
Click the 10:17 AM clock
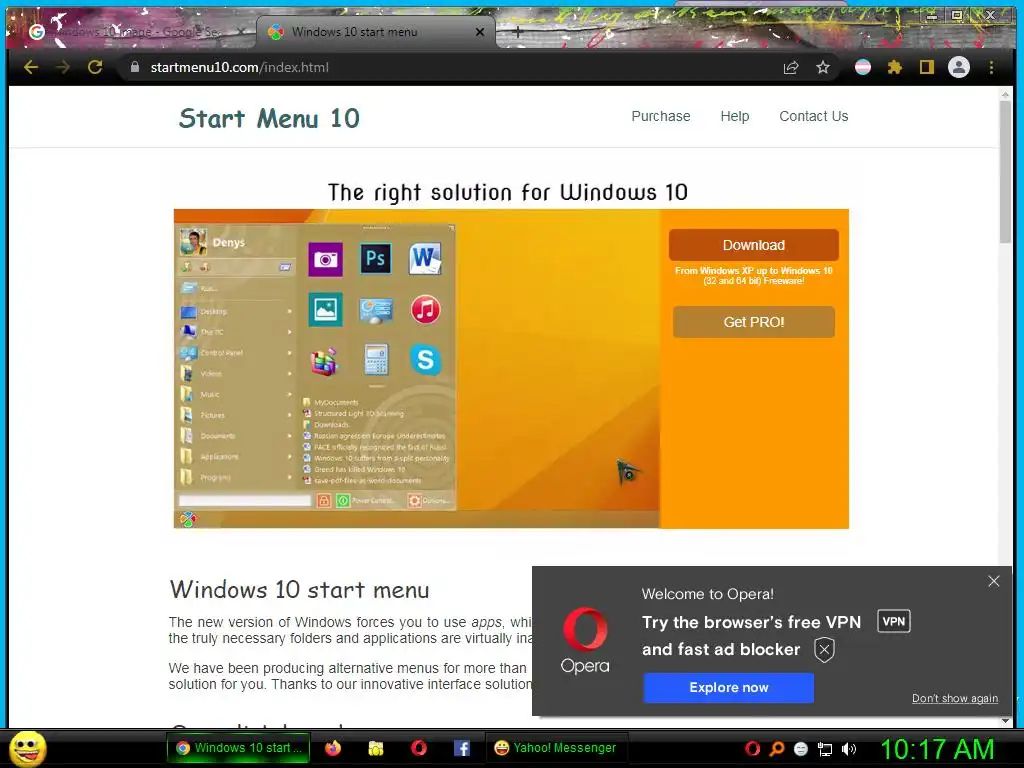[x=937, y=749]
